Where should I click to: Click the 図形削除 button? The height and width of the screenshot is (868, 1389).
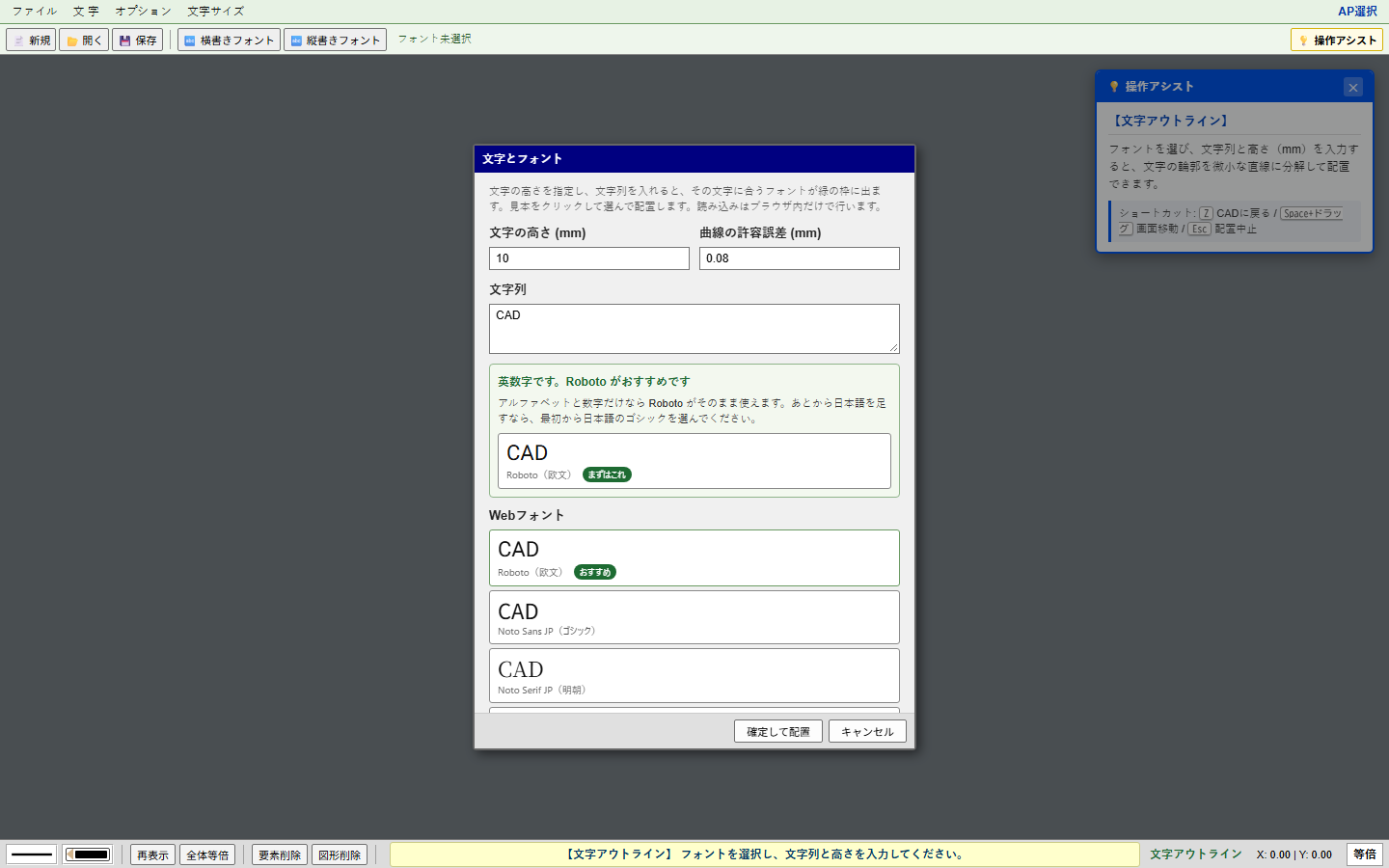(x=340, y=854)
